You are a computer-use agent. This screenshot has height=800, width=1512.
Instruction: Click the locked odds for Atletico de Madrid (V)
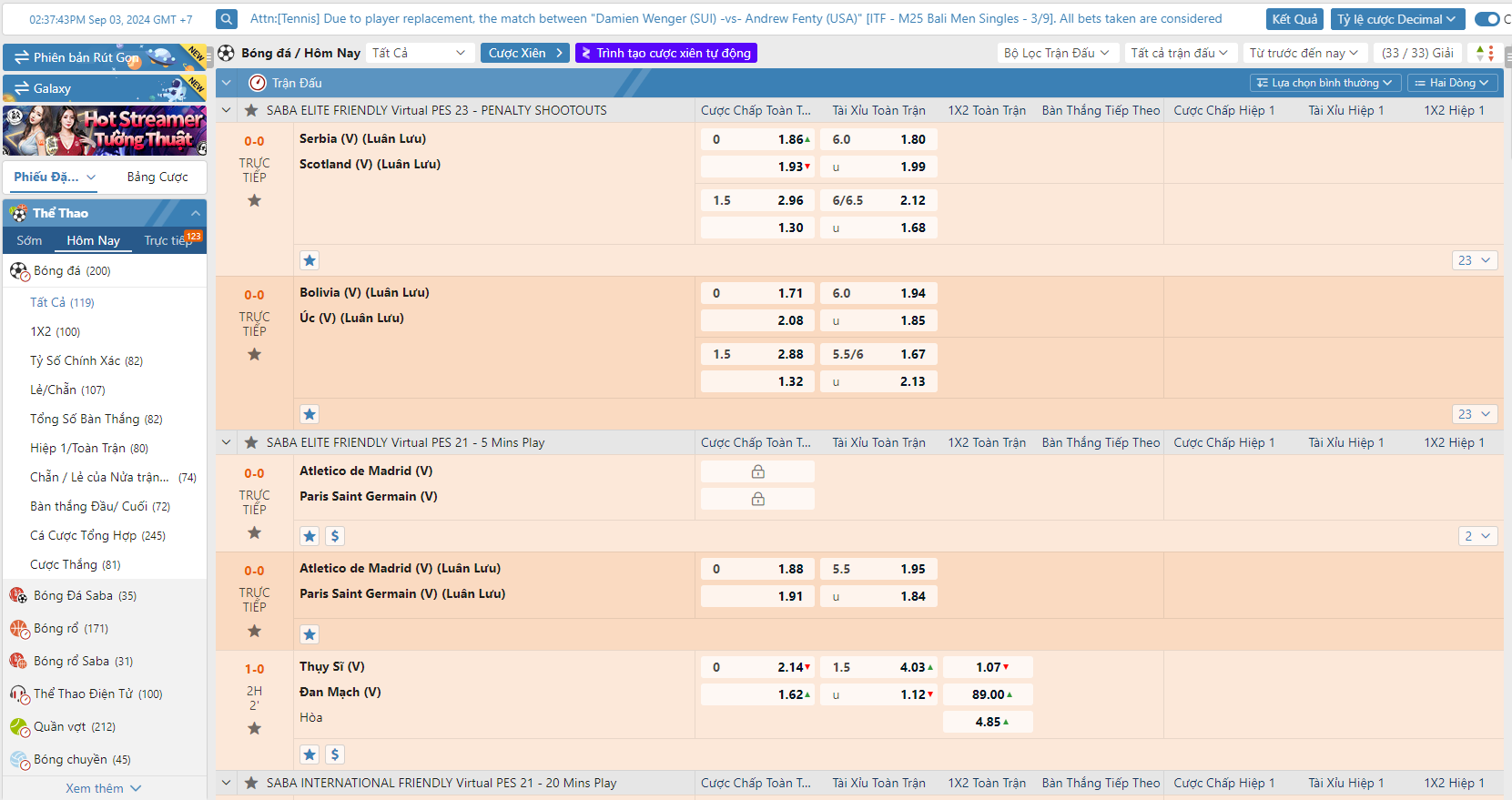[757, 471]
